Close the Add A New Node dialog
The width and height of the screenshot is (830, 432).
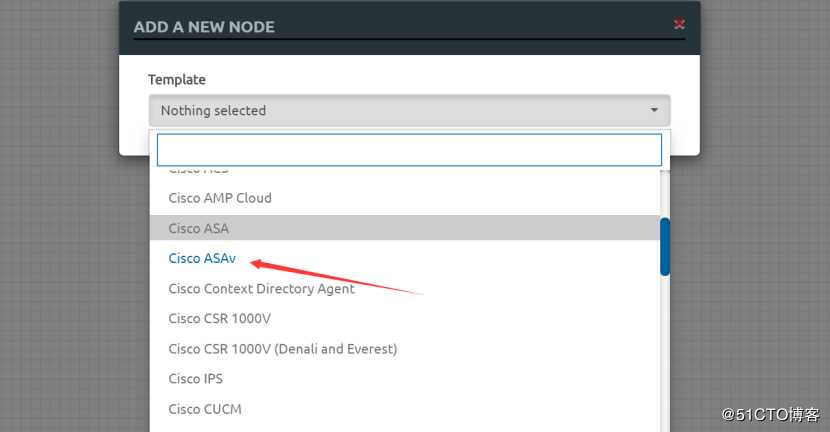tap(679, 24)
